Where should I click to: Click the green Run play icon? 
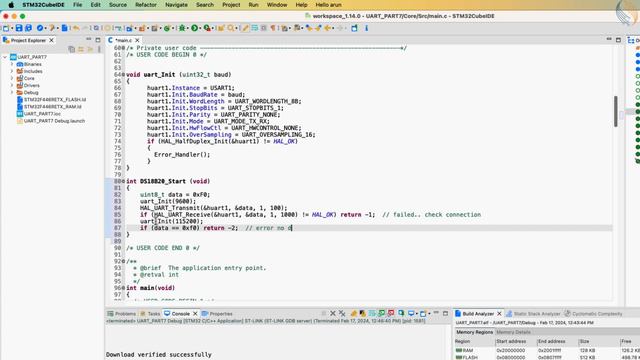(x=195, y=28)
